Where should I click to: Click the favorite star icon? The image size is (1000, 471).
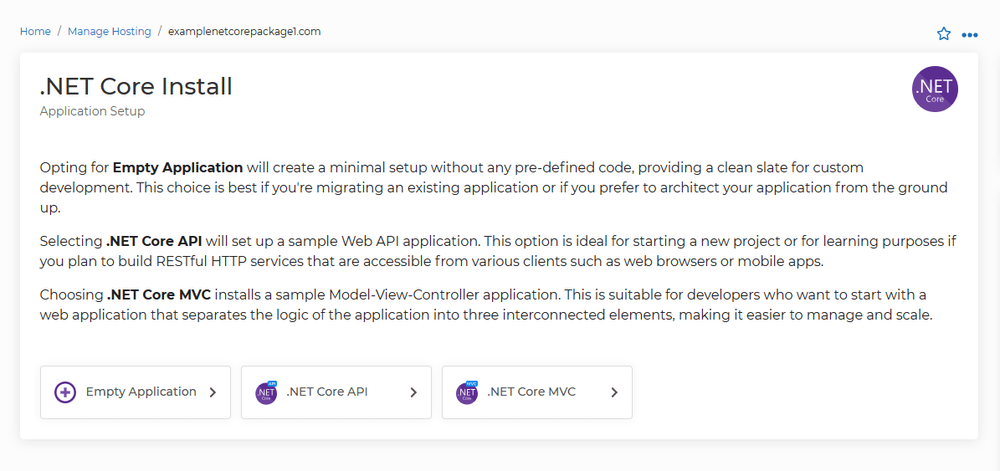pyautogui.click(x=943, y=34)
